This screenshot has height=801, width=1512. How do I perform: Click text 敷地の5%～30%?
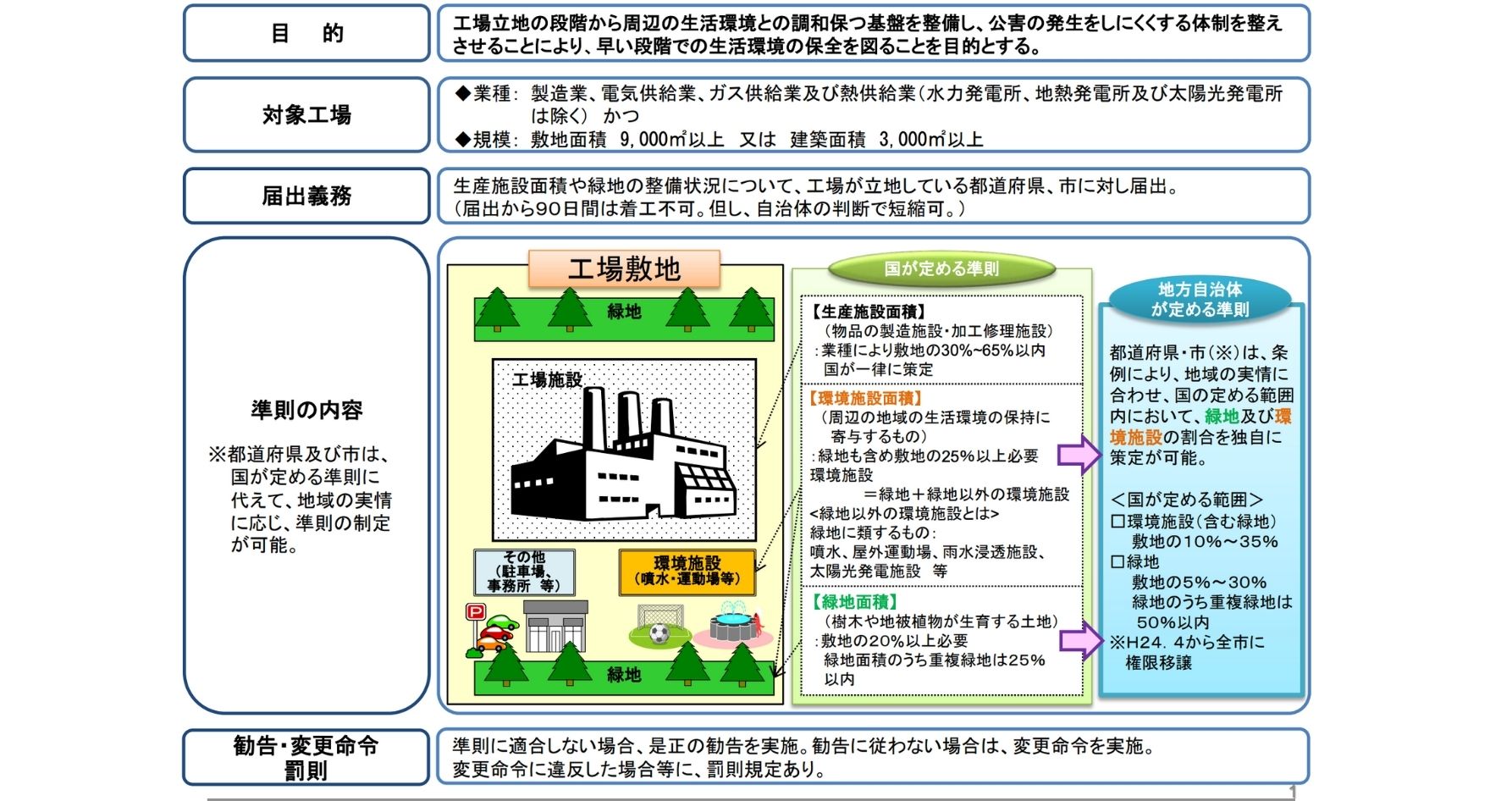coord(1199,582)
